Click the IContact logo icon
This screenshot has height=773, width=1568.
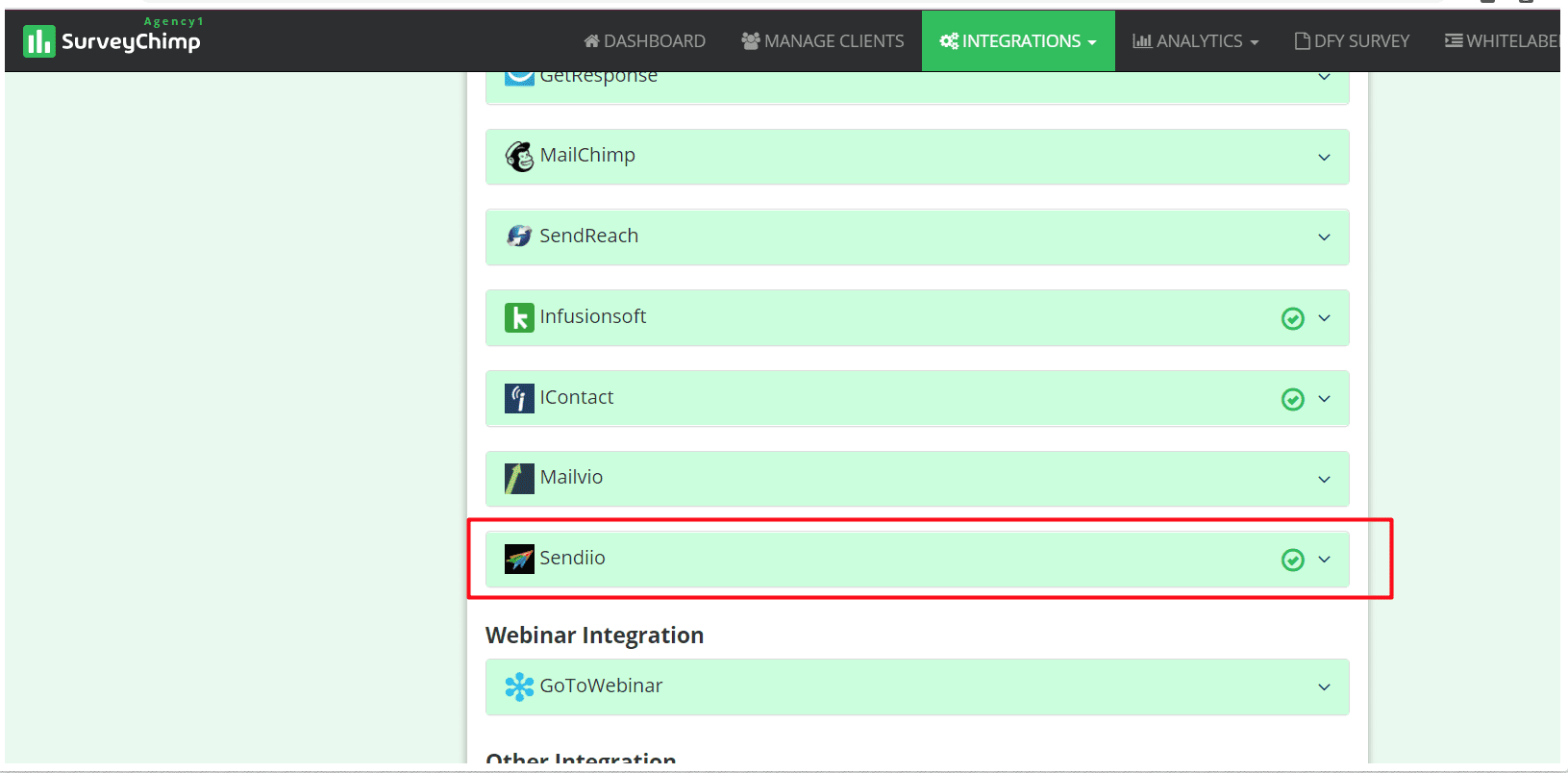pos(519,398)
